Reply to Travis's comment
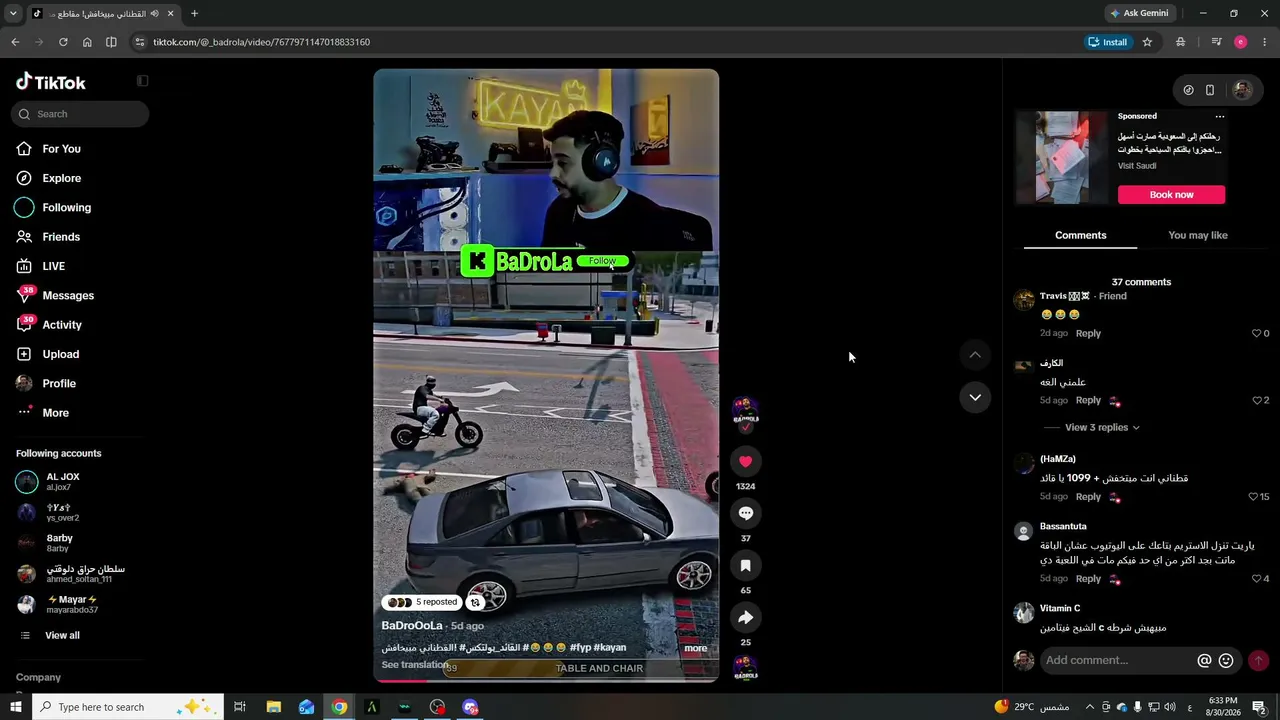 pos(1088,334)
